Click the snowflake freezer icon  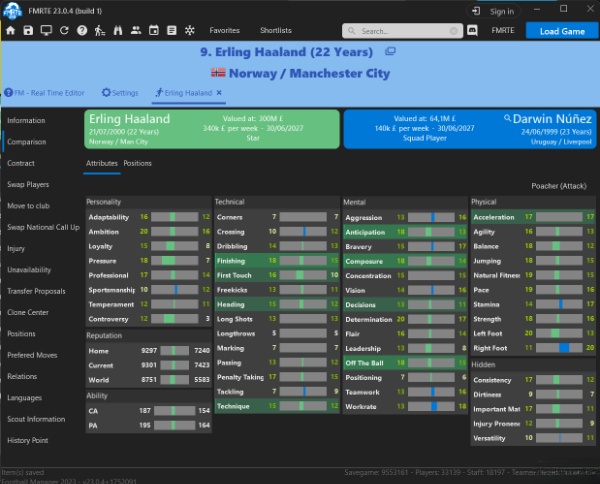tap(190, 30)
